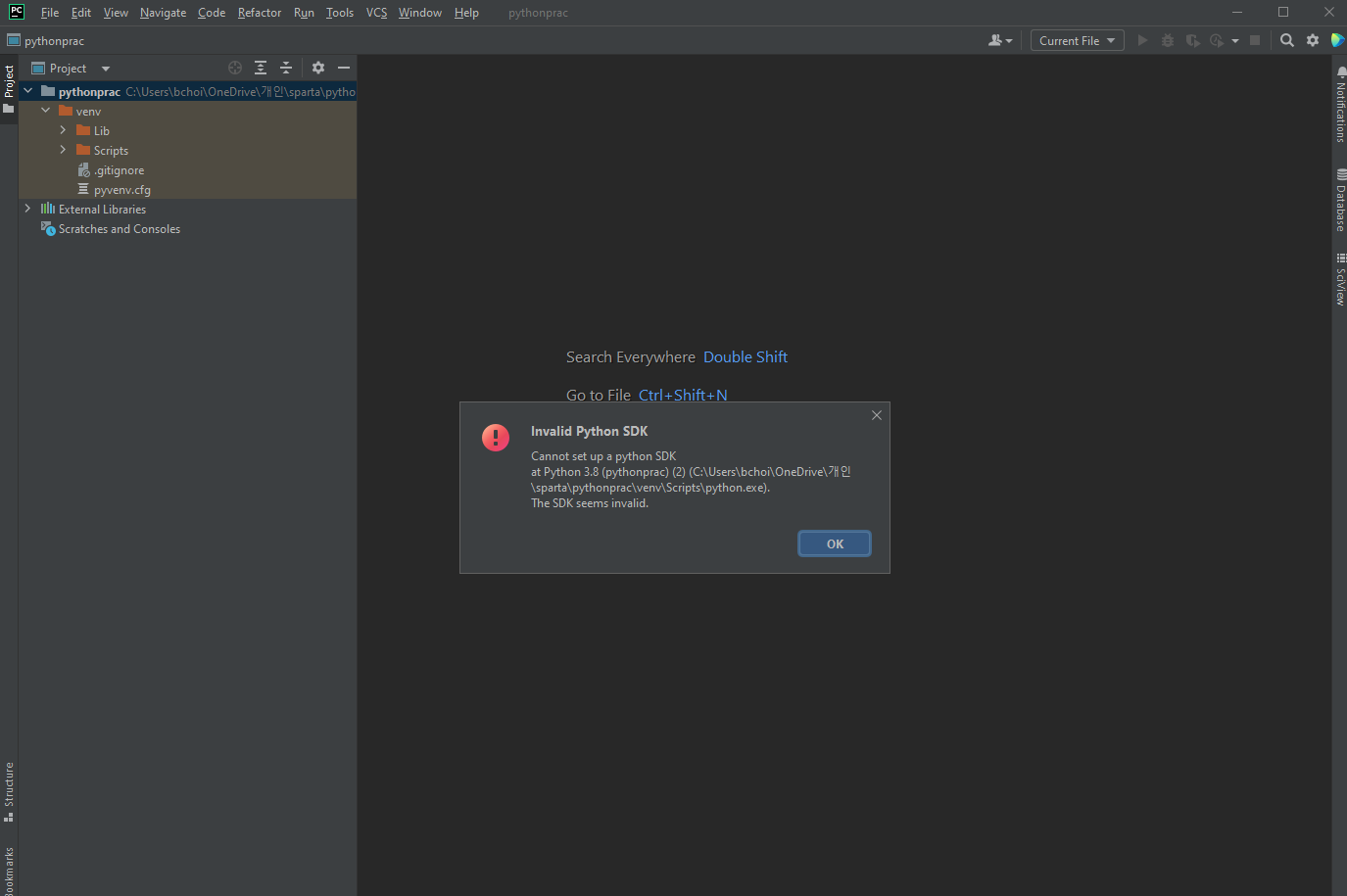Open the SciView side tab
1347x896 pixels.
click(x=1340, y=279)
